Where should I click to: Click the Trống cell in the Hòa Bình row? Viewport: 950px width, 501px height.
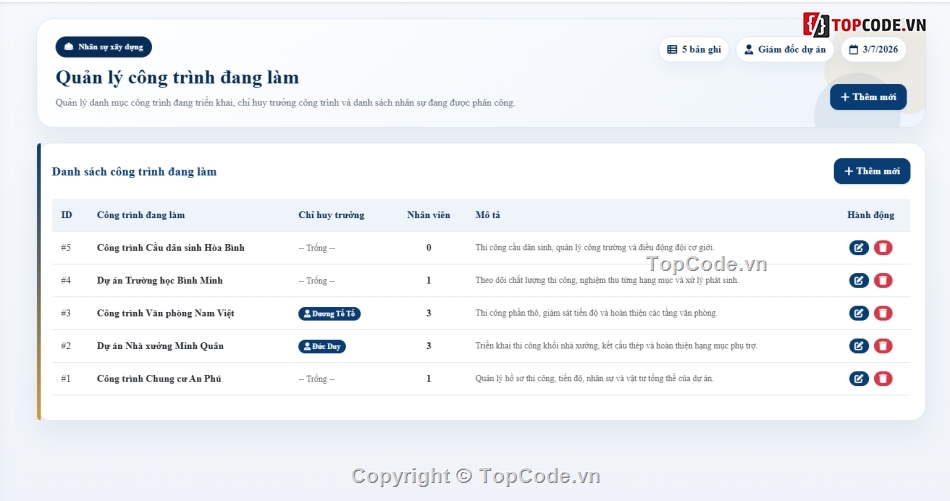316,248
